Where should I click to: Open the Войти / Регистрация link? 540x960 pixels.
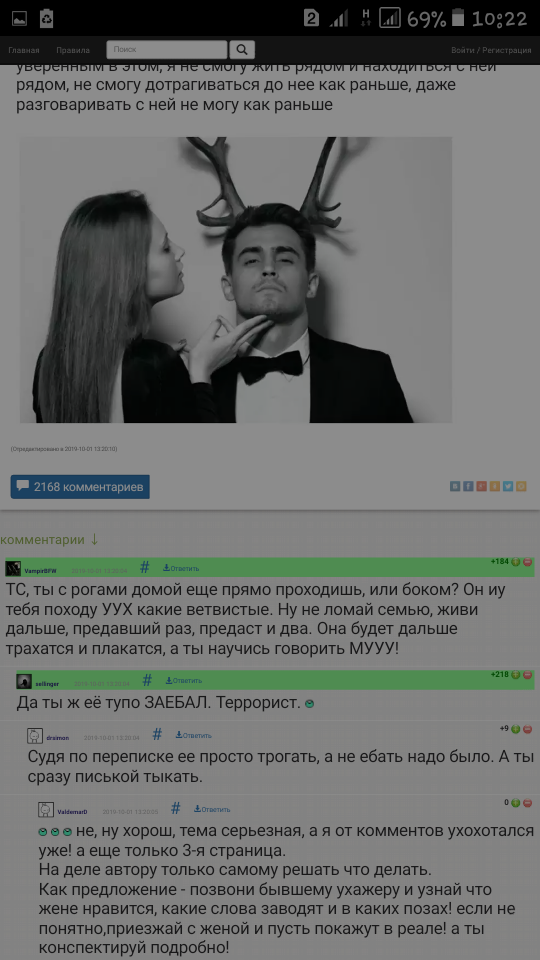click(491, 50)
